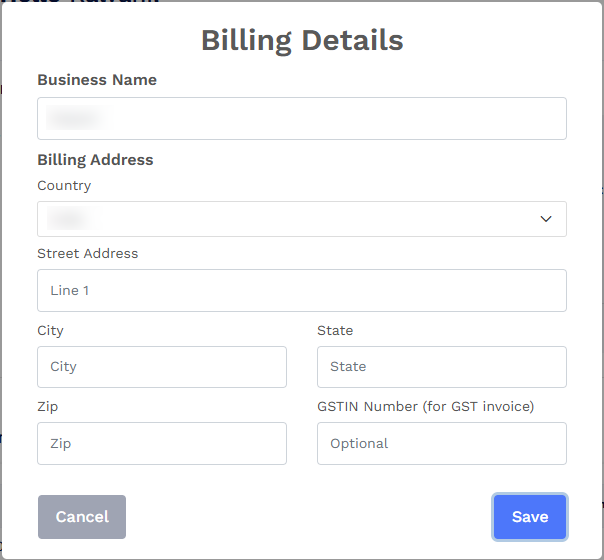Click the Country dropdown chevron arrow
Image resolution: width=604 pixels, height=560 pixels.
(546, 219)
